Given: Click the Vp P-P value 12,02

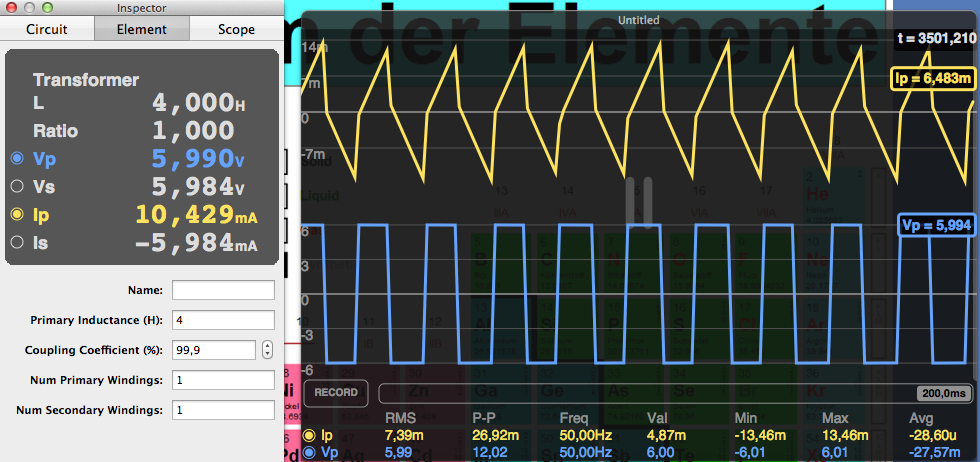Looking at the screenshot, I should click(x=488, y=453).
